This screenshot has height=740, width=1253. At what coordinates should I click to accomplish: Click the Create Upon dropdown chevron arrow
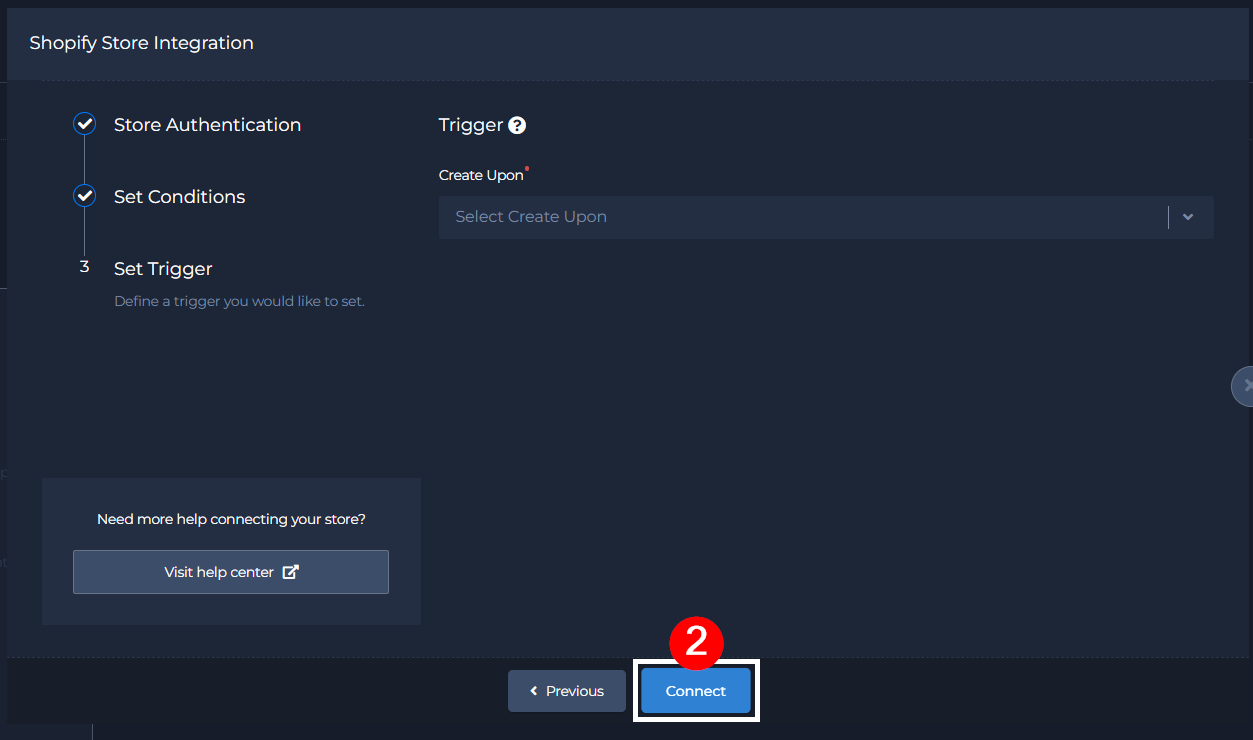1188,217
